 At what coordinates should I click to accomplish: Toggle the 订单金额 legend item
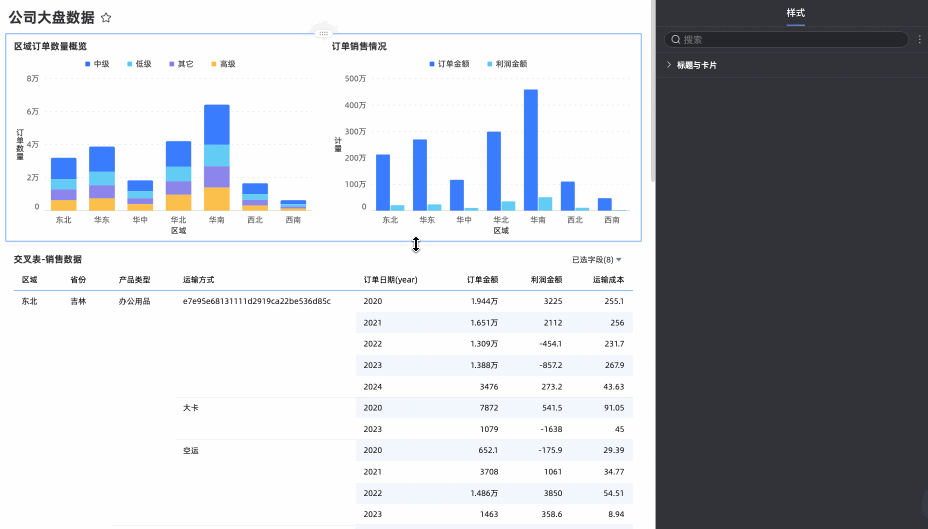pyautogui.click(x=449, y=64)
